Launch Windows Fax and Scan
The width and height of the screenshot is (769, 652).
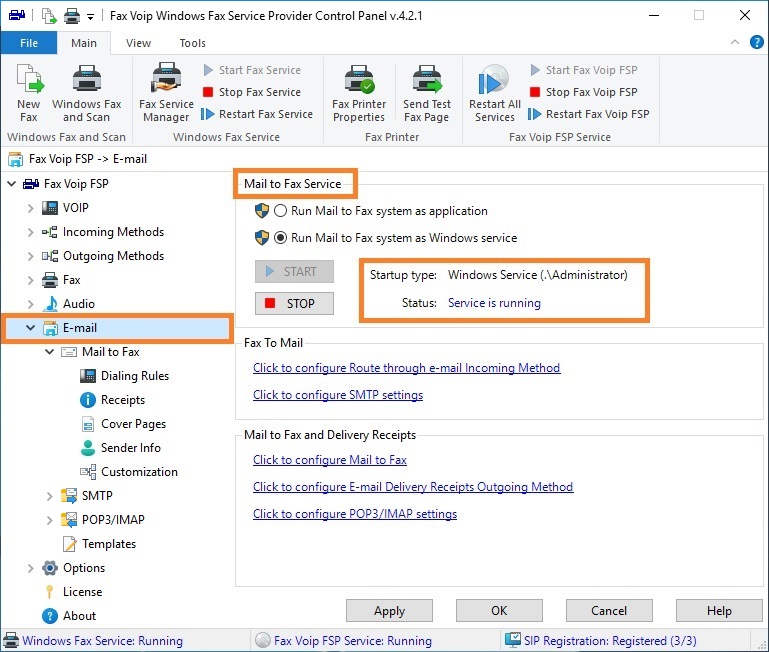86,93
